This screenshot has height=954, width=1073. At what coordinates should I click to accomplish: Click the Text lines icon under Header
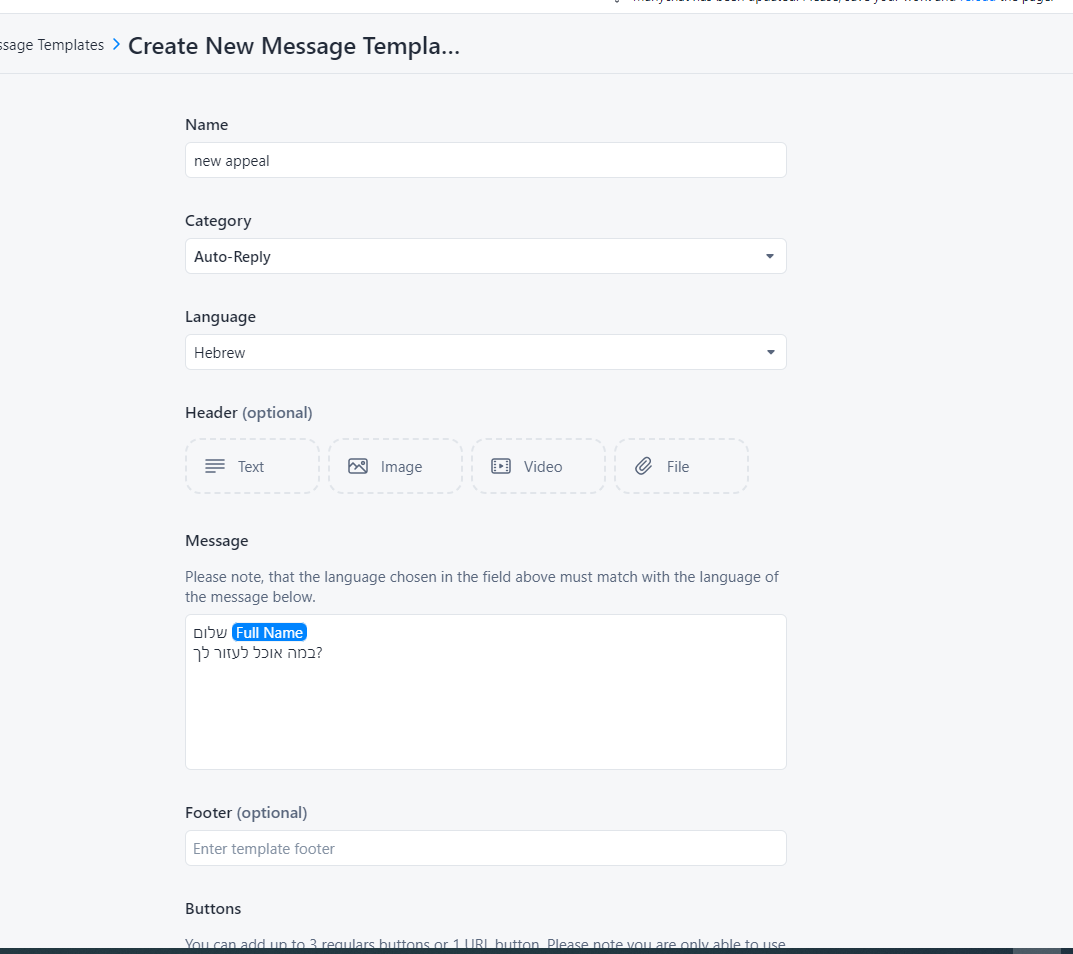coord(215,466)
